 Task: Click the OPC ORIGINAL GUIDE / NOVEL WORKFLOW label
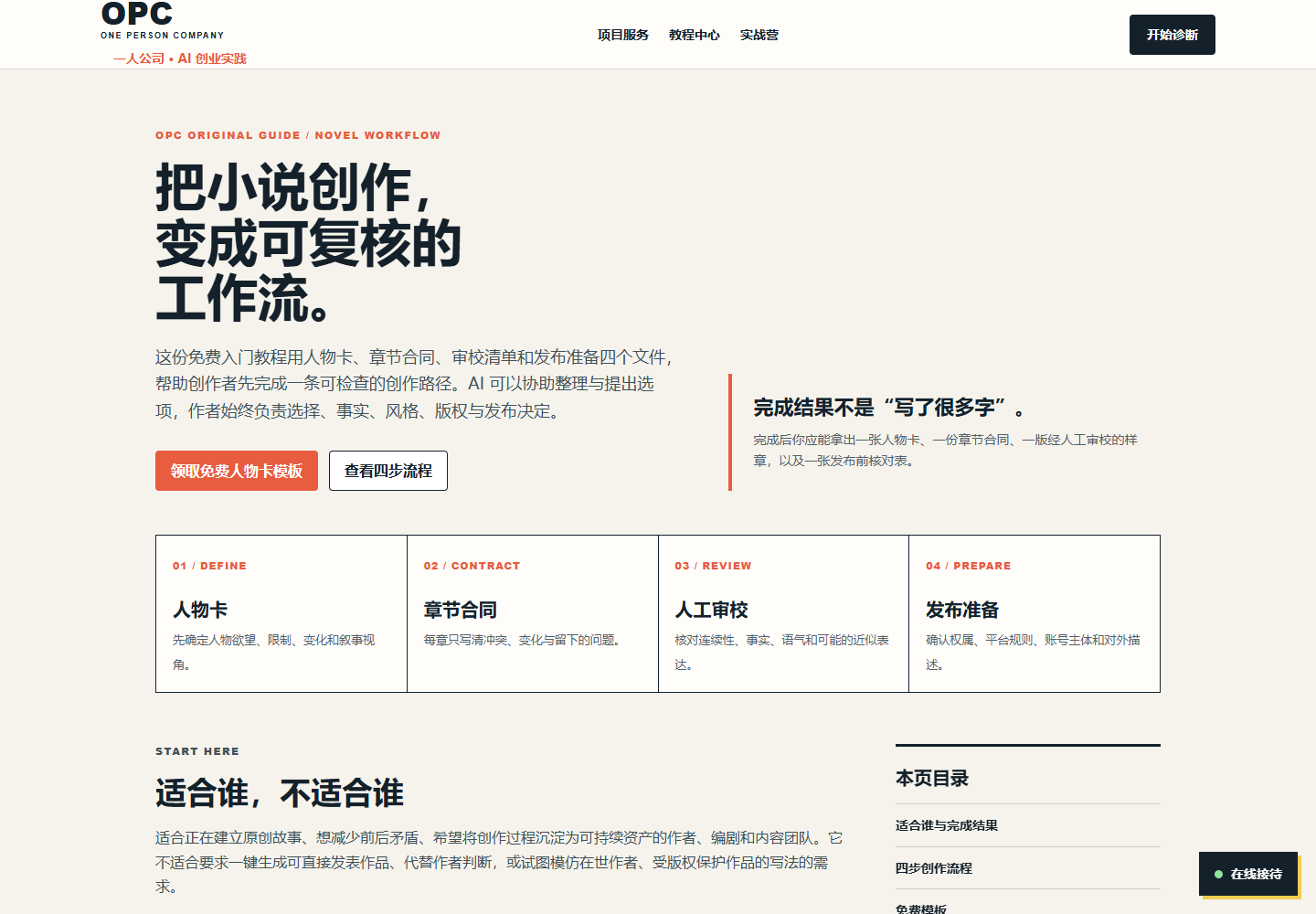(298, 135)
